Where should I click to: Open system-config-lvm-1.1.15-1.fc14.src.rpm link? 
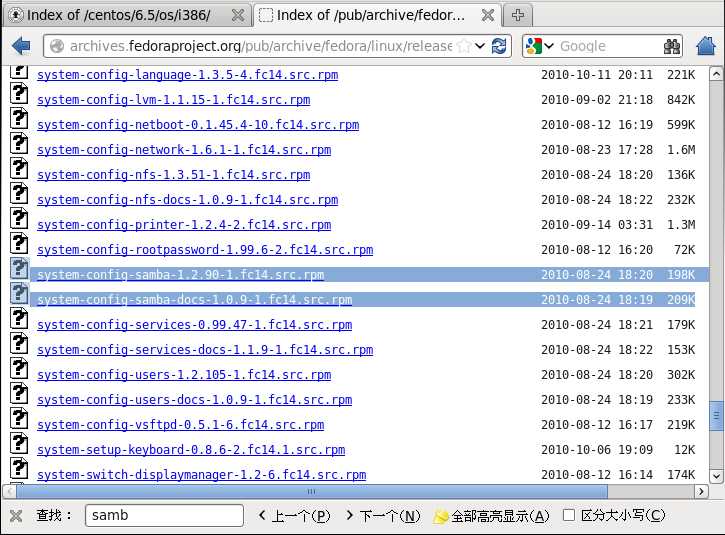point(173,100)
